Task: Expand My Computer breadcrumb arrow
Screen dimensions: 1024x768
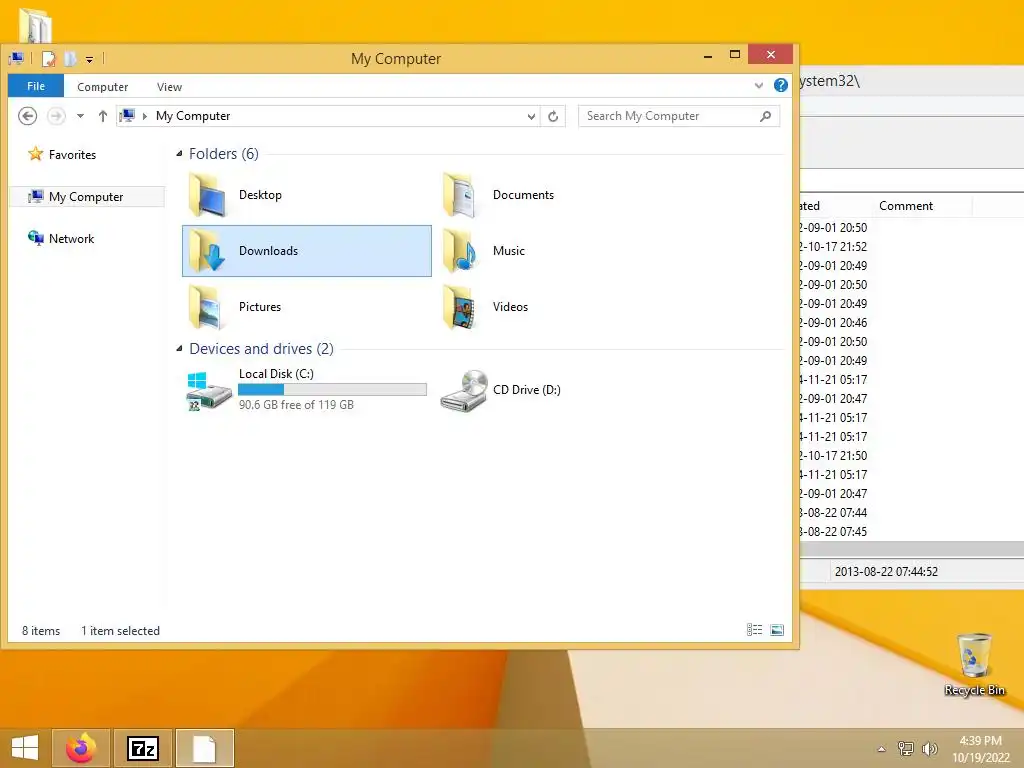Action: [145, 116]
